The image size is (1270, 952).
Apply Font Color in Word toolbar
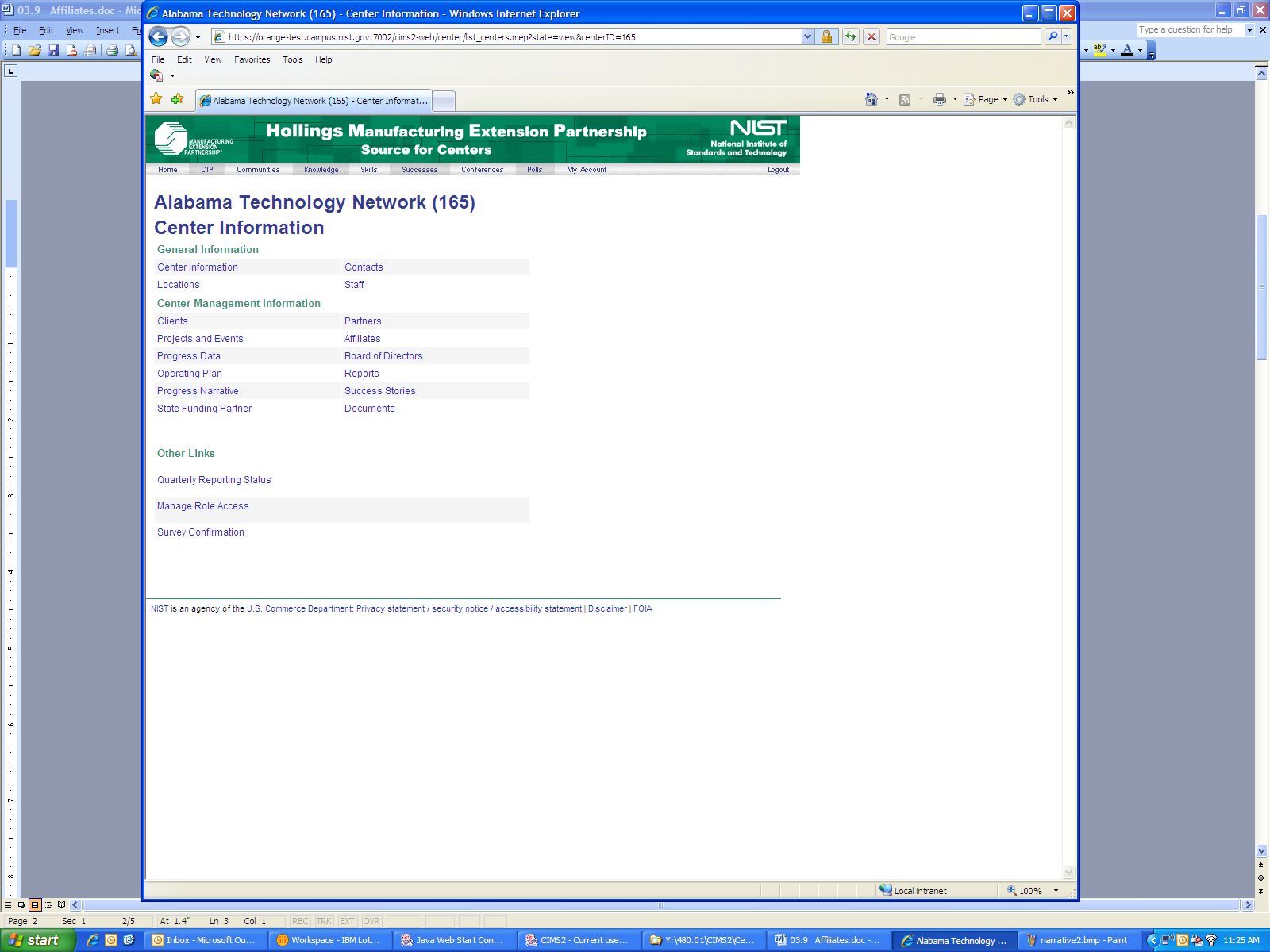pos(1127,49)
